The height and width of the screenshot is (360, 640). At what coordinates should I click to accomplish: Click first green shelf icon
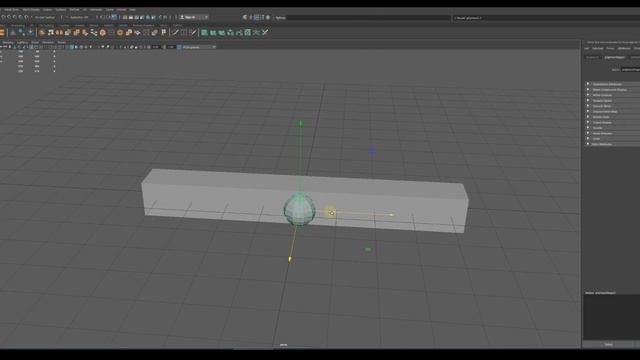pos(204,32)
